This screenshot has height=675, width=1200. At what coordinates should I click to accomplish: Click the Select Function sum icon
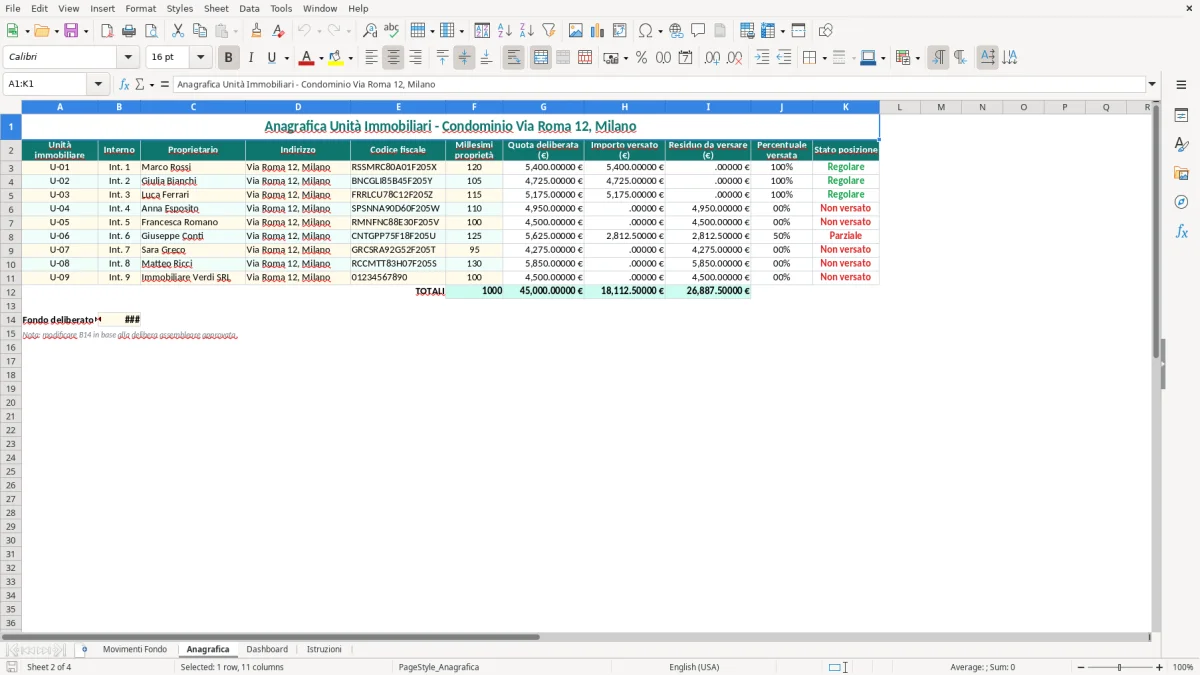pos(139,85)
